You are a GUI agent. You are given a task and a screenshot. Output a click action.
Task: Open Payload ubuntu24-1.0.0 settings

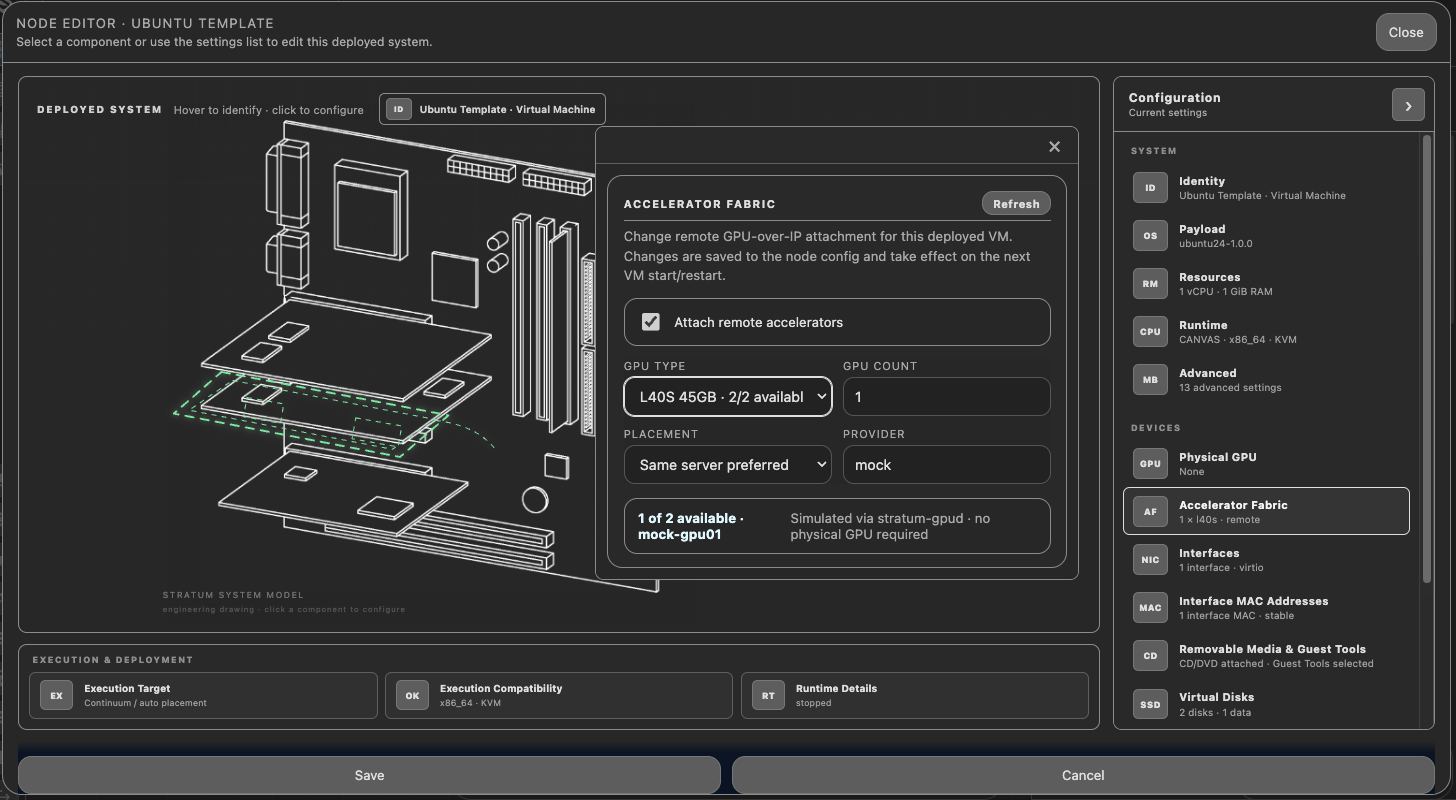click(1266, 236)
